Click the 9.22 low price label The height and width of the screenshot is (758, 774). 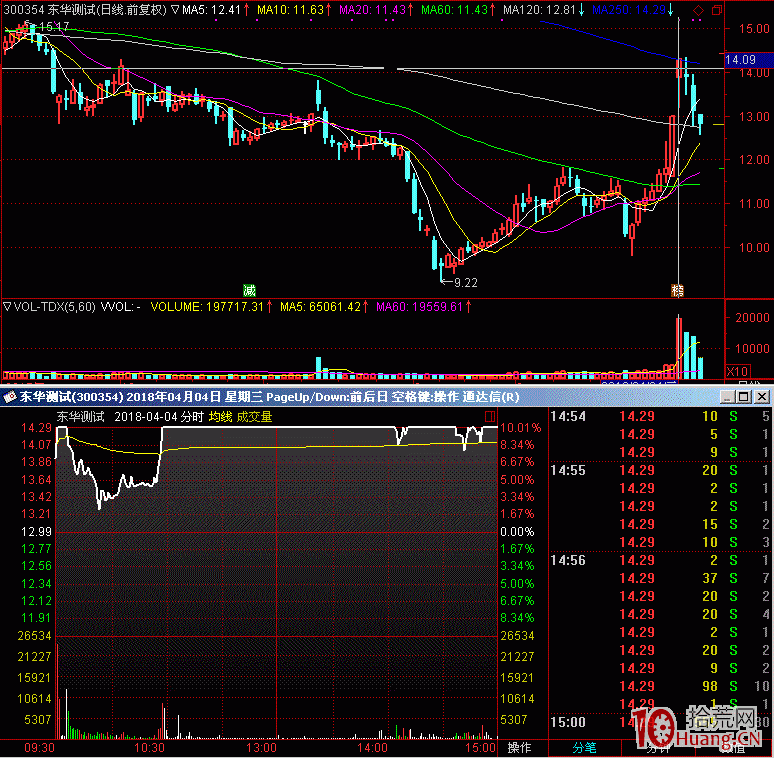[x=465, y=282]
